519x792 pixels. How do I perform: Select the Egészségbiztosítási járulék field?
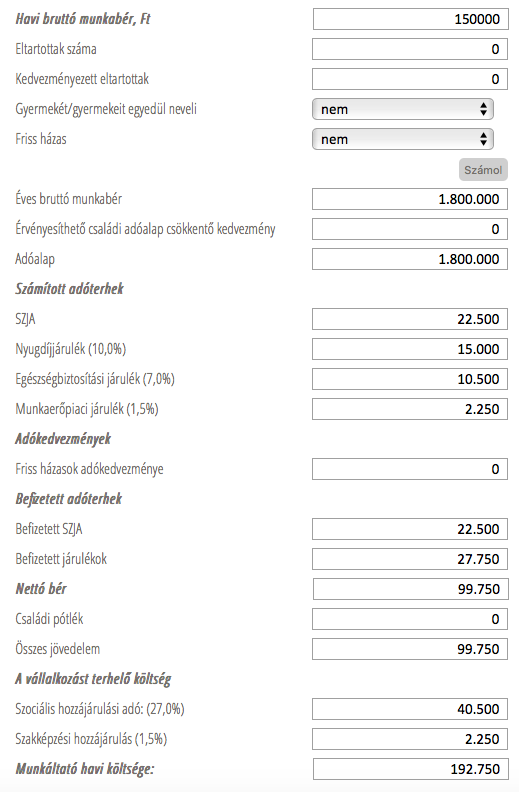pos(409,379)
